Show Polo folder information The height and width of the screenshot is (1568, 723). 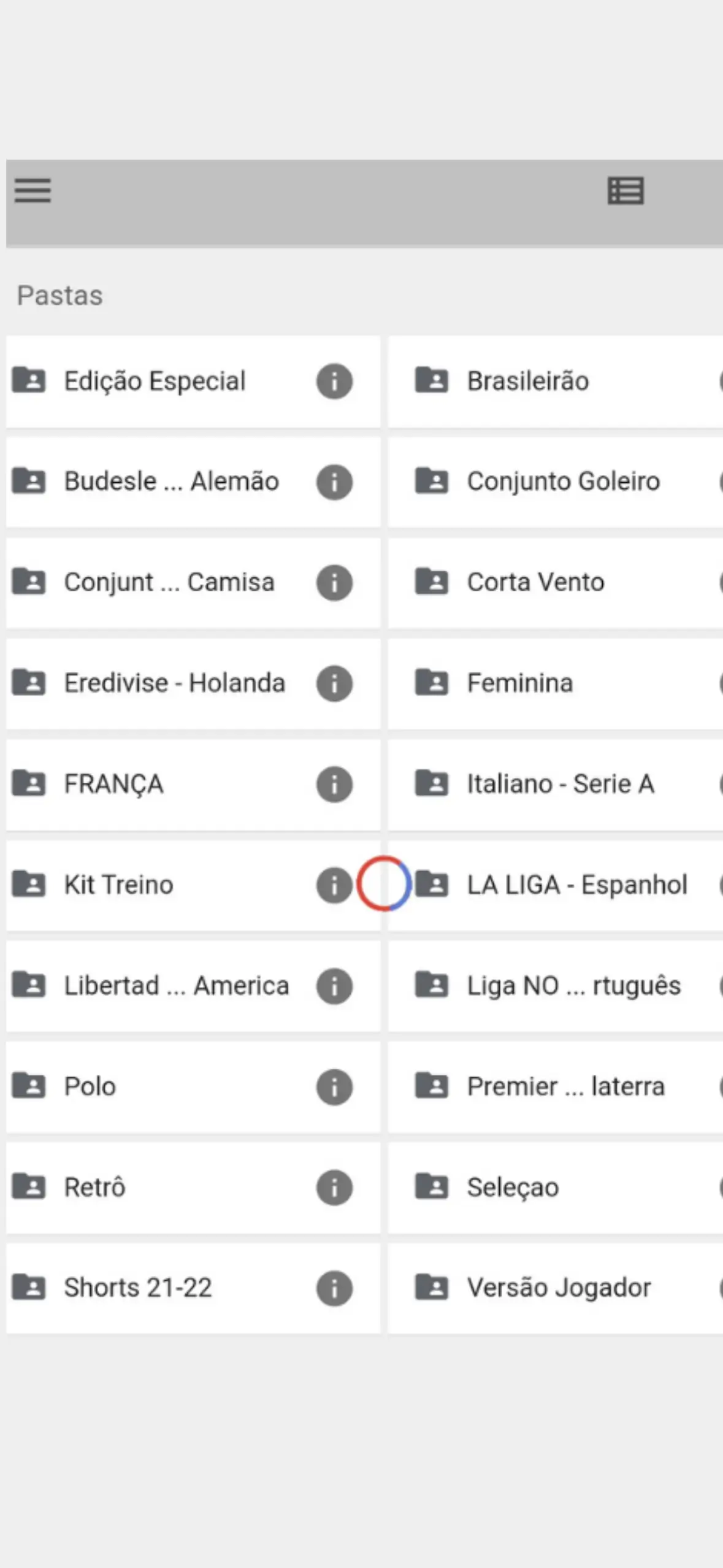334,1086
